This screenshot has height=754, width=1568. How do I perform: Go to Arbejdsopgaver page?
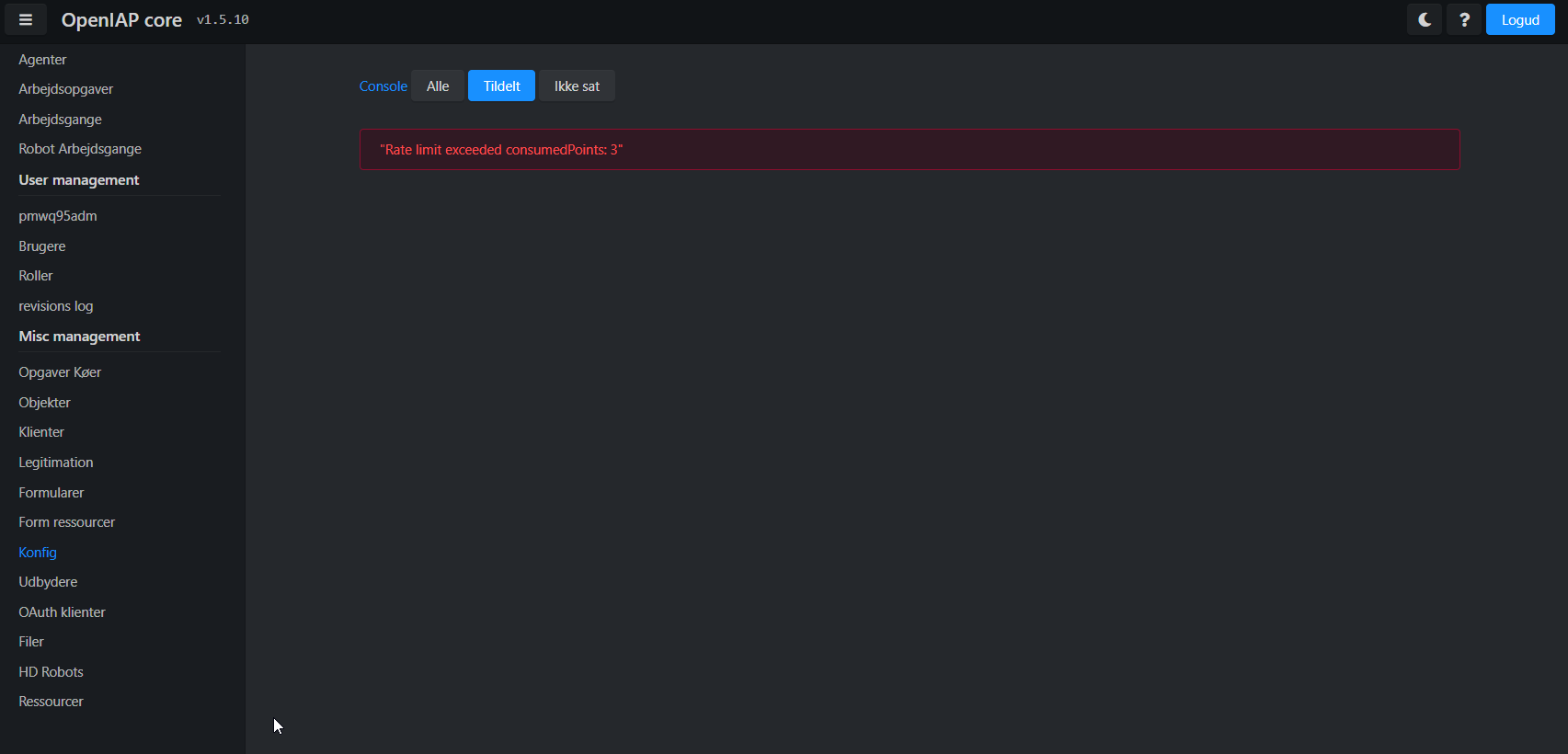65,89
